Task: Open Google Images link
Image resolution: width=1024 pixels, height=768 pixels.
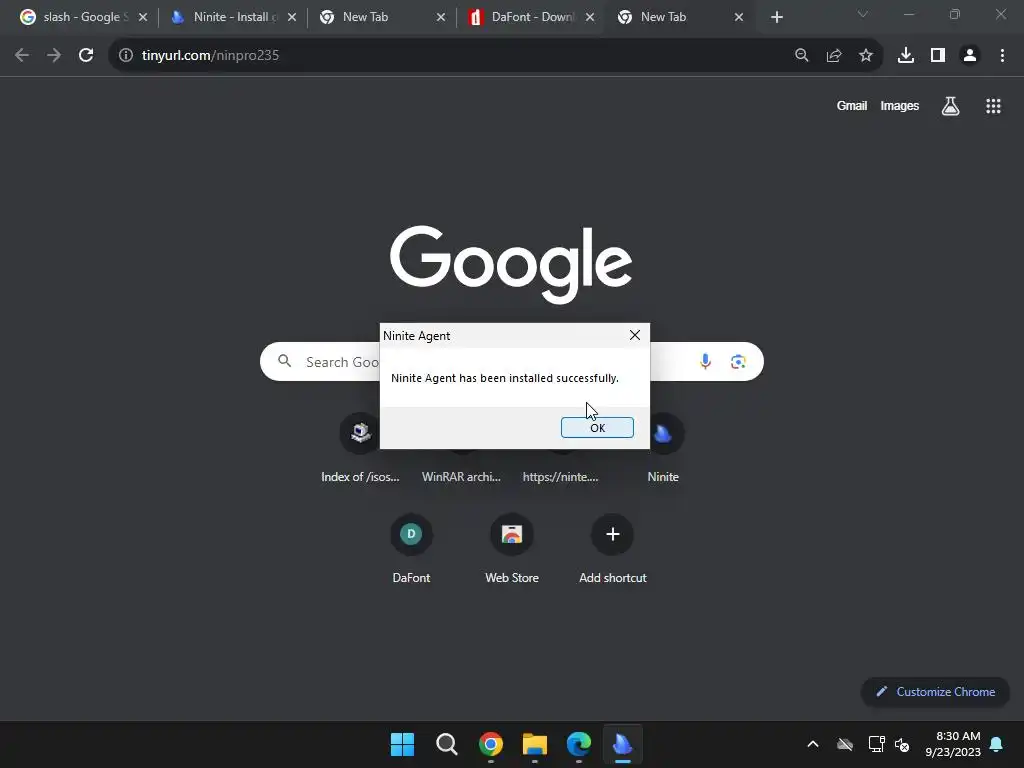Action: tap(899, 106)
